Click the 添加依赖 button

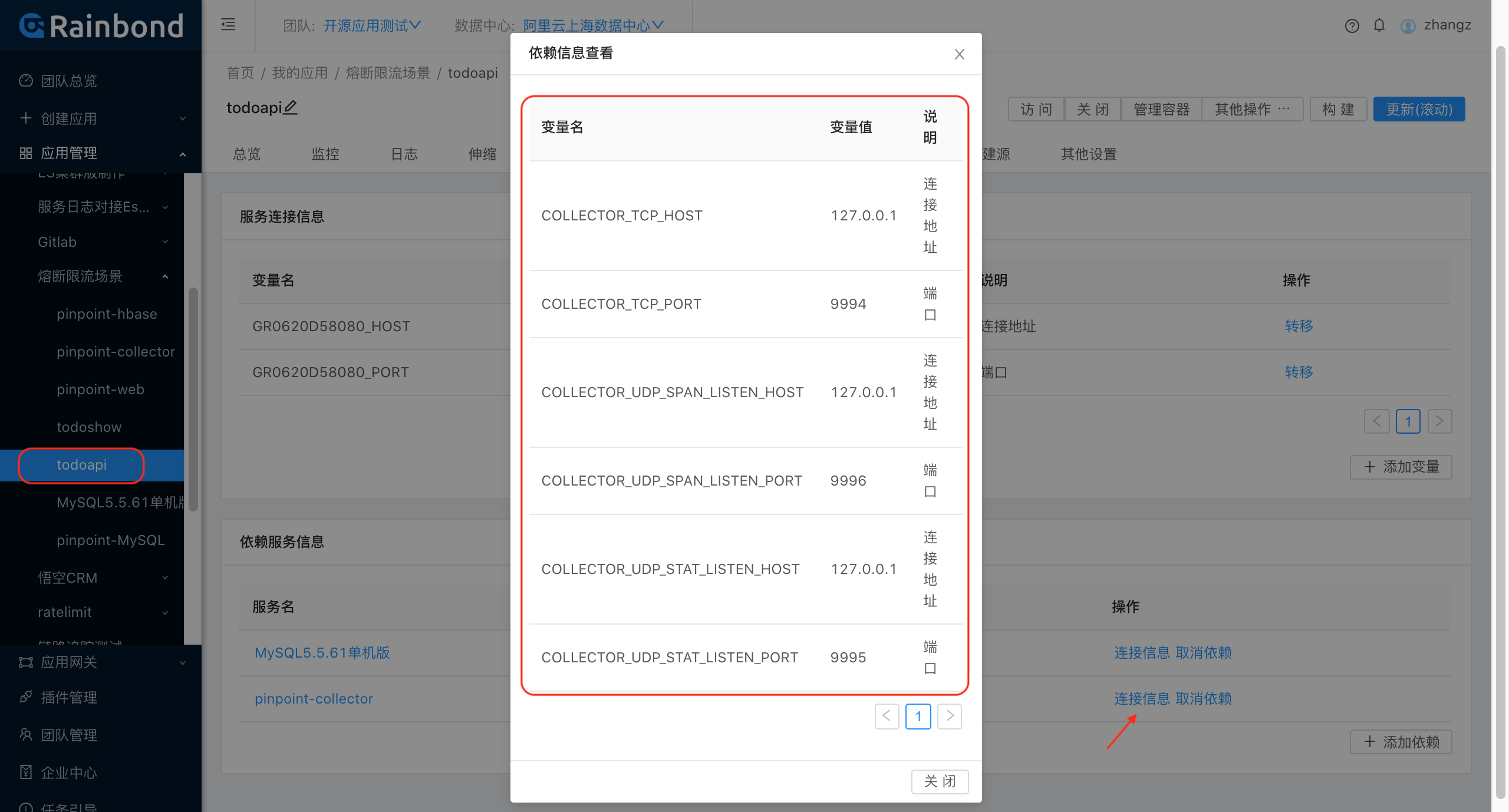(x=1401, y=742)
